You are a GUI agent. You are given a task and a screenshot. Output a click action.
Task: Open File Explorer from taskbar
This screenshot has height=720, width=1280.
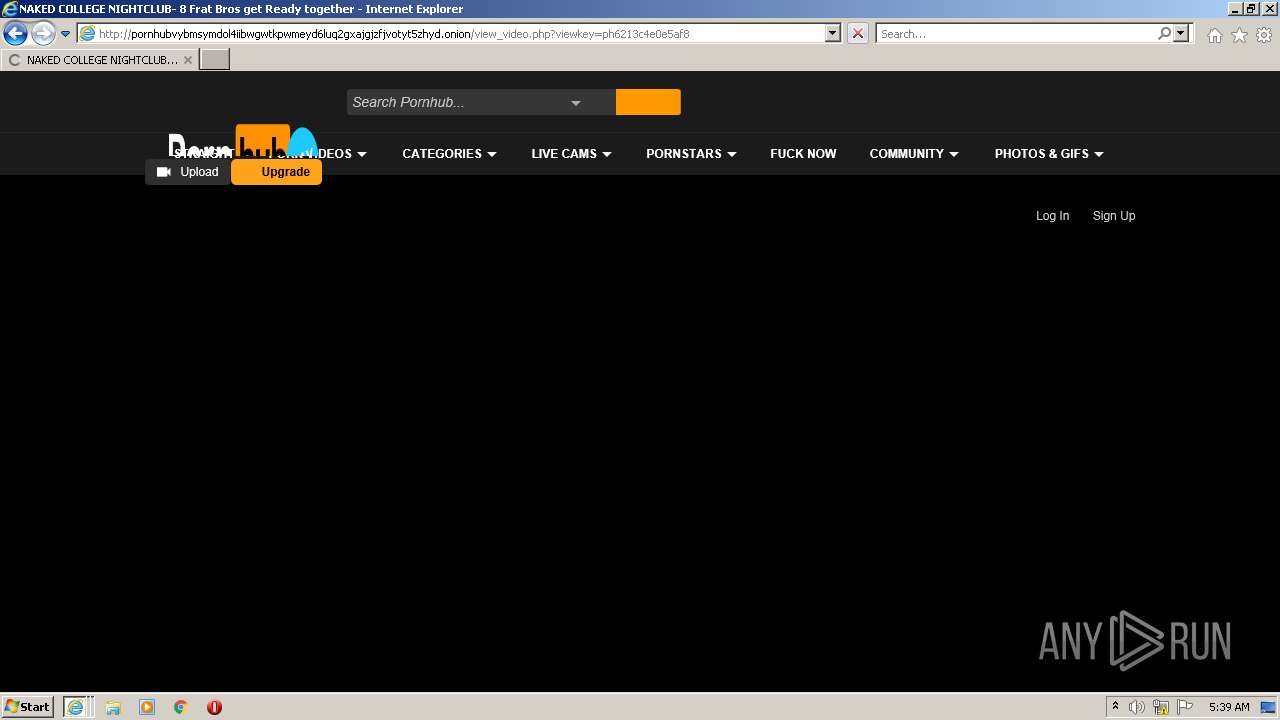(113, 707)
